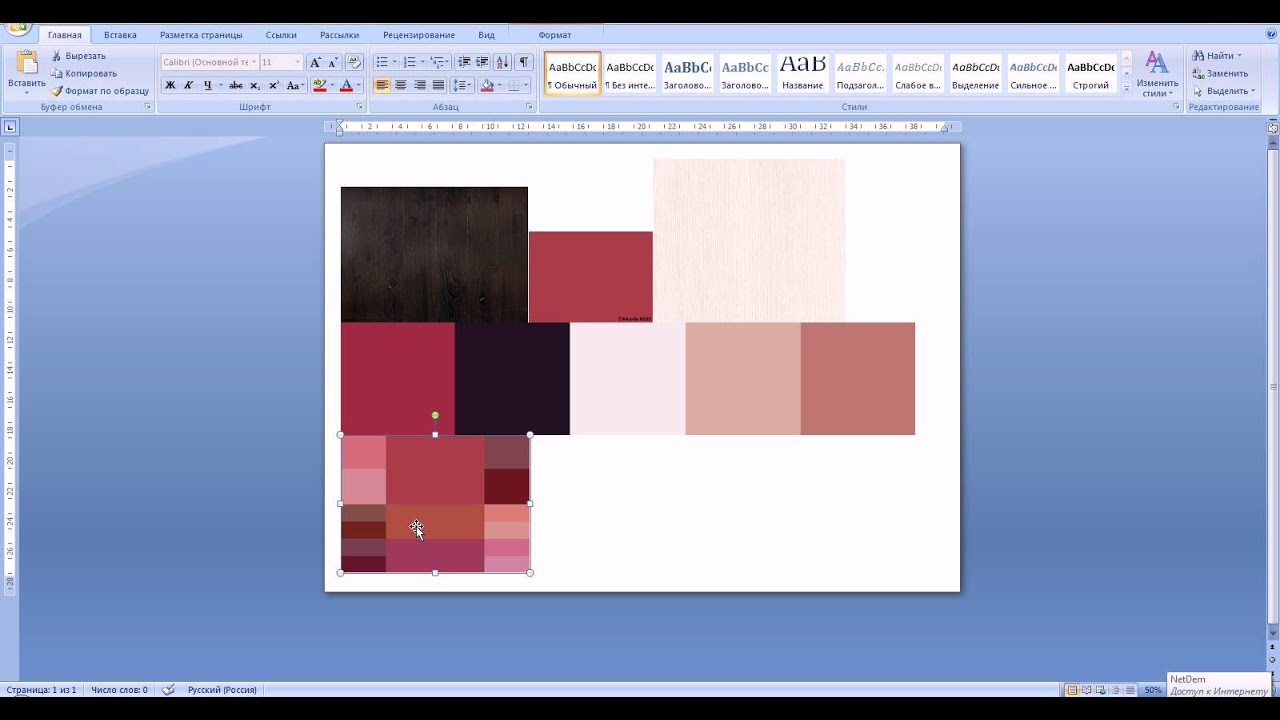1280x720 pixels.
Task: Switch to the Ссылки tab
Action: [x=281, y=35]
